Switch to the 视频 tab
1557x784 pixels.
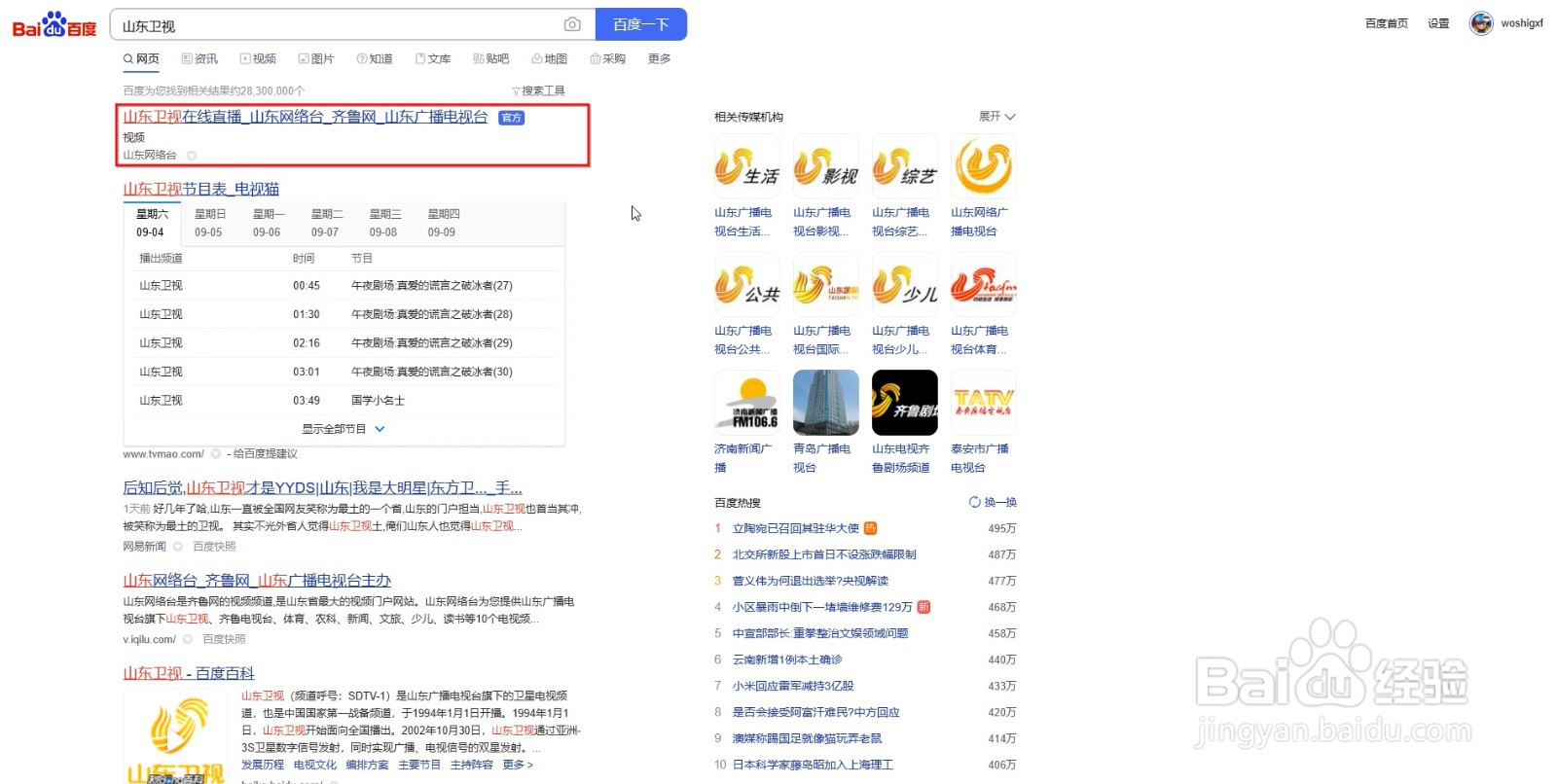tap(258, 58)
